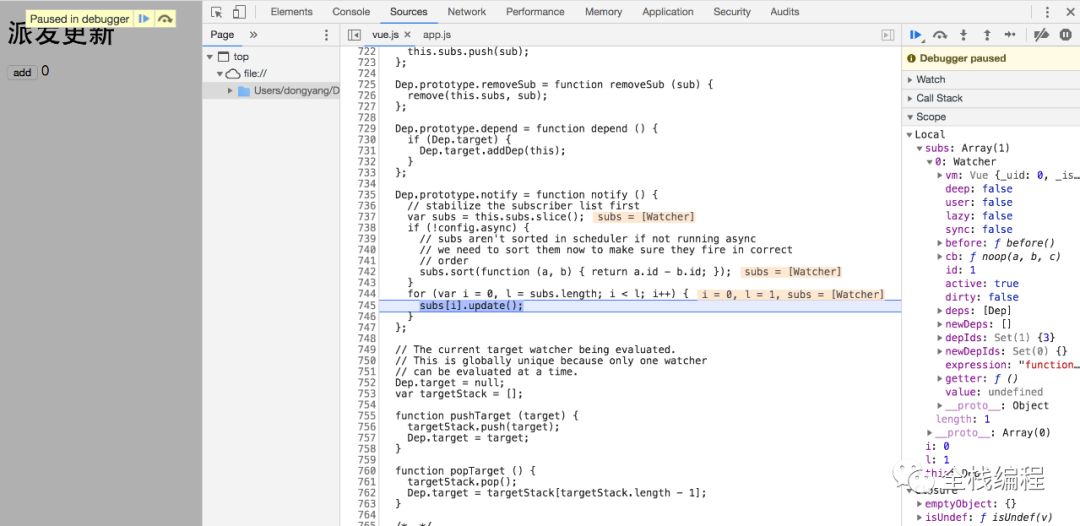Click the Step button
1080x526 pixels.
1010,34
